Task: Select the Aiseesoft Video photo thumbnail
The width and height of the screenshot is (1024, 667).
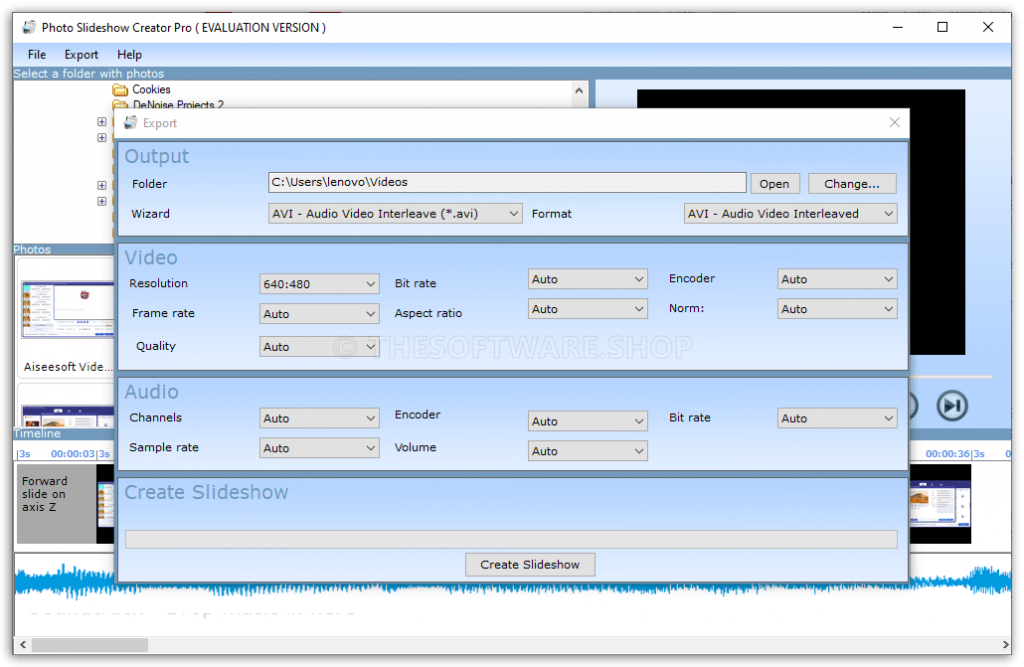Action: 67,310
